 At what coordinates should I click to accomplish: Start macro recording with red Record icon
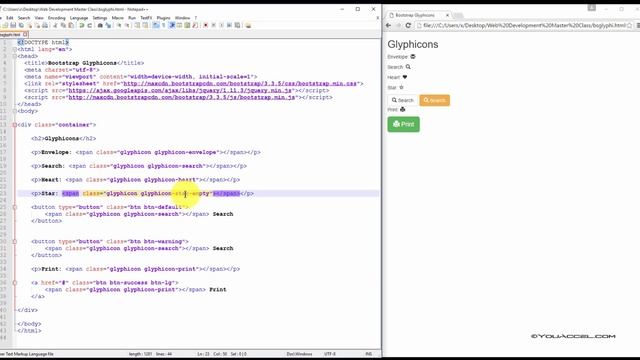(x=205, y=25)
